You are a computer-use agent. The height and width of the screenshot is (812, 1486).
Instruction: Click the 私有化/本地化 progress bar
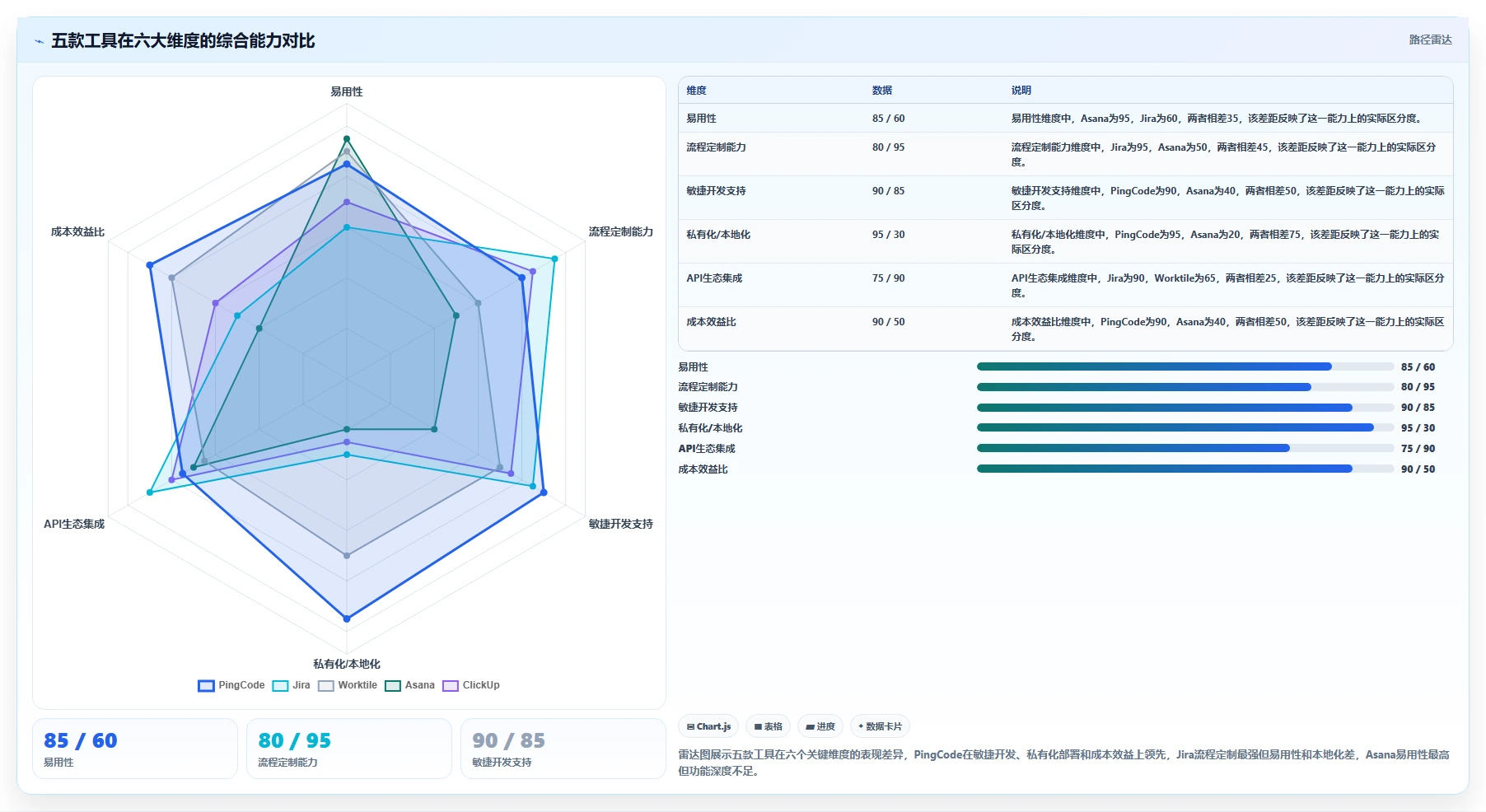tap(1185, 427)
